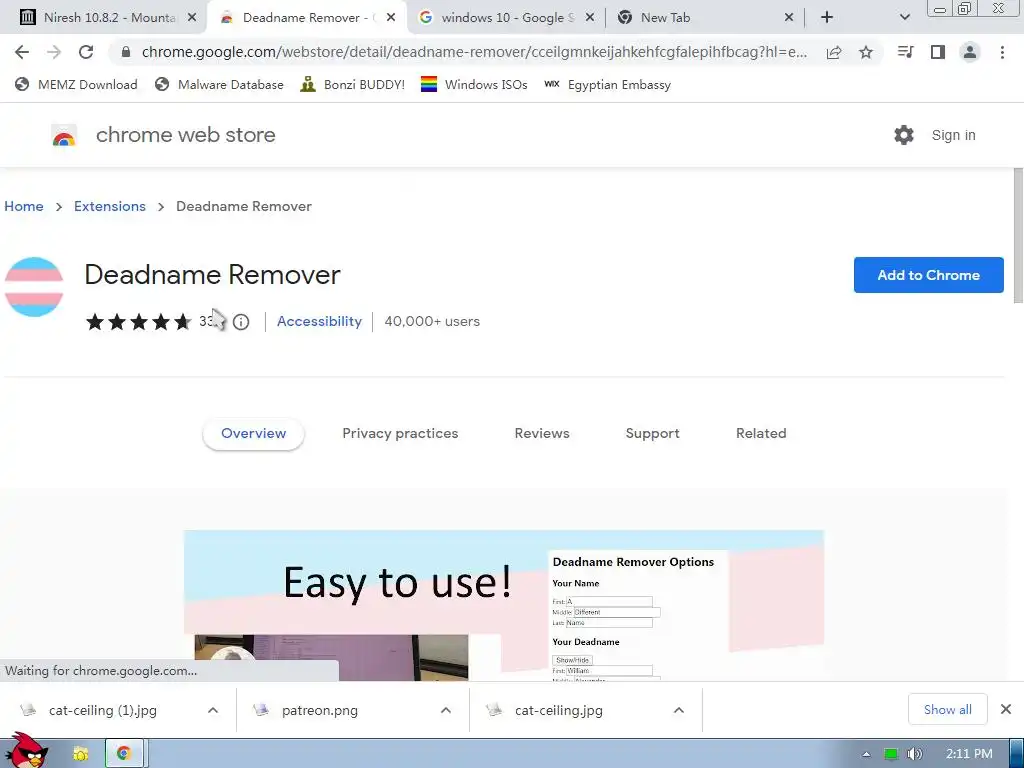Select the Privacy practices tab
The height and width of the screenshot is (768, 1024).
[x=400, y=434]
